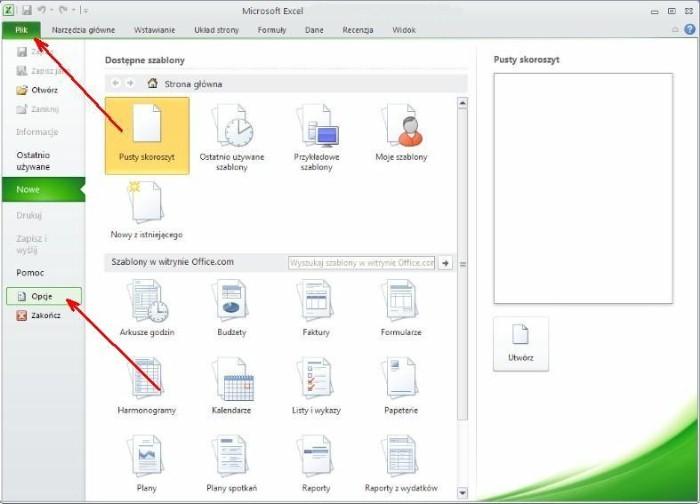The height and width of the screenshot is (504, 700).
Task: Click the forward navigation arrow in templates bar
Action: point(130,83)
